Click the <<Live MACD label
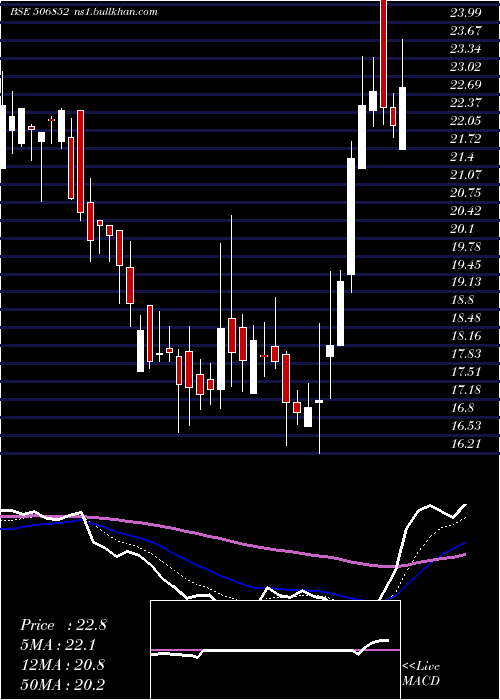 tap(421, 673)
